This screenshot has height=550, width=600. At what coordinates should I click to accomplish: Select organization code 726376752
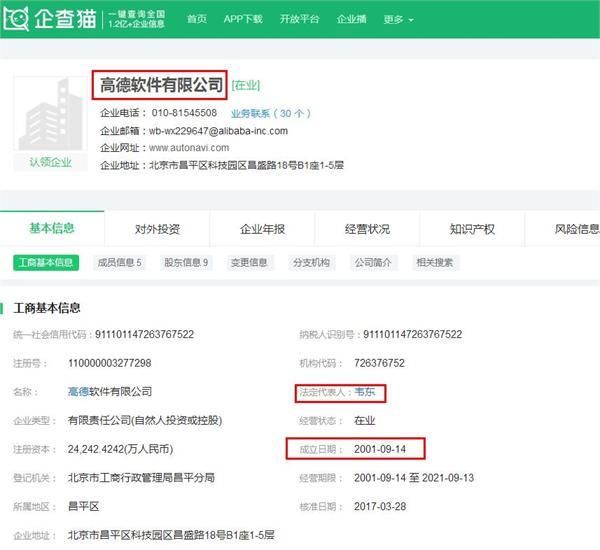tap(379, 363)
